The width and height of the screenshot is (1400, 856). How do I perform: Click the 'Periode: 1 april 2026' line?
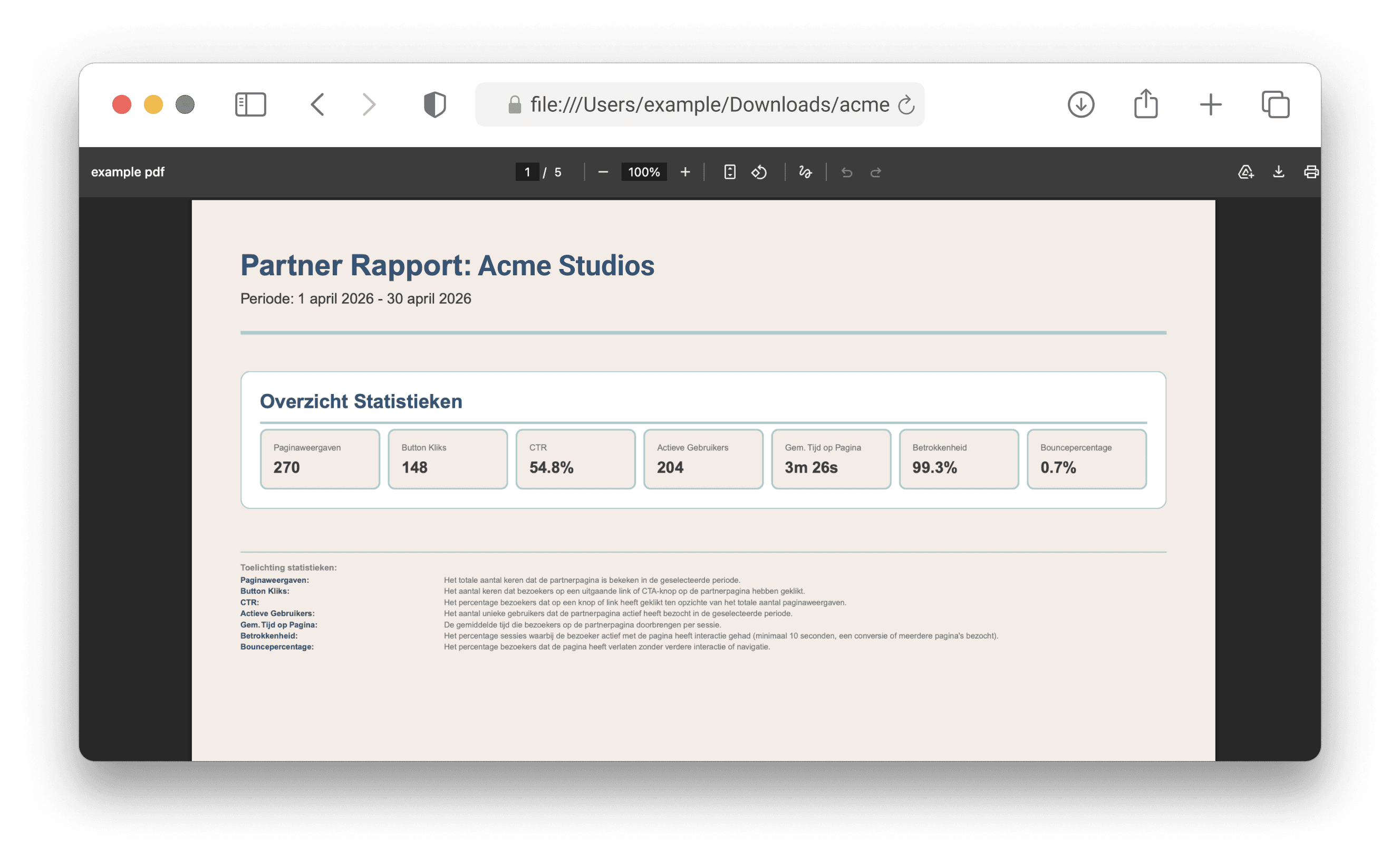coord(356,299)
